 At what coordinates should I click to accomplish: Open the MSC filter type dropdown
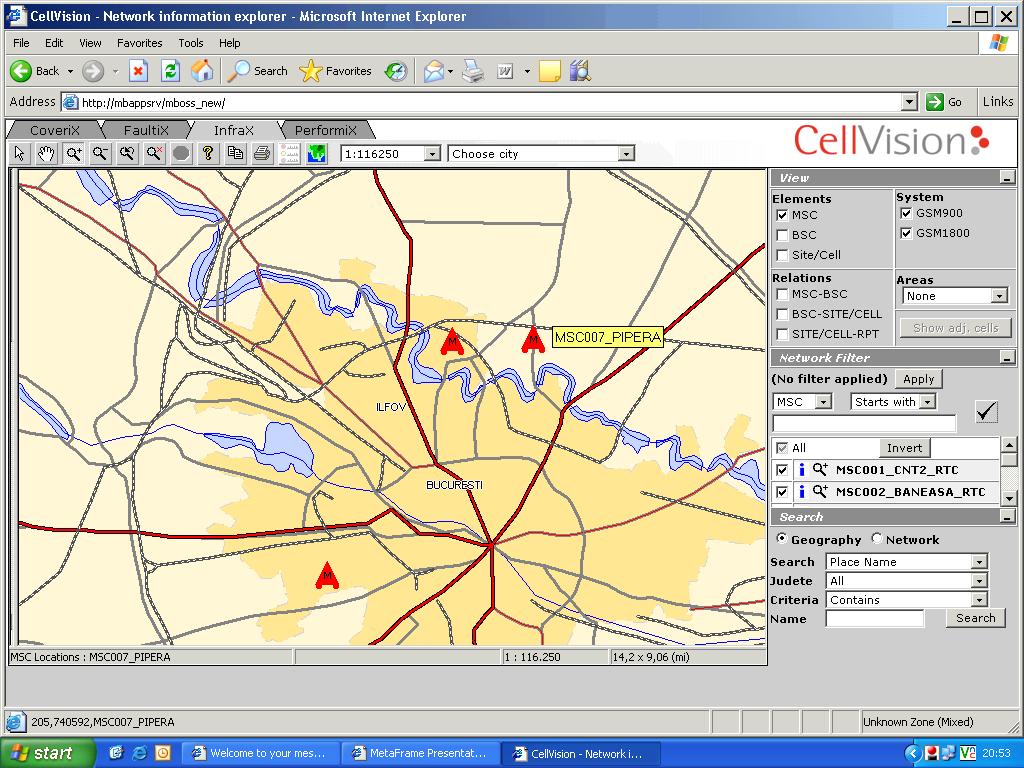pyautogui.click(x=824, y=402)
